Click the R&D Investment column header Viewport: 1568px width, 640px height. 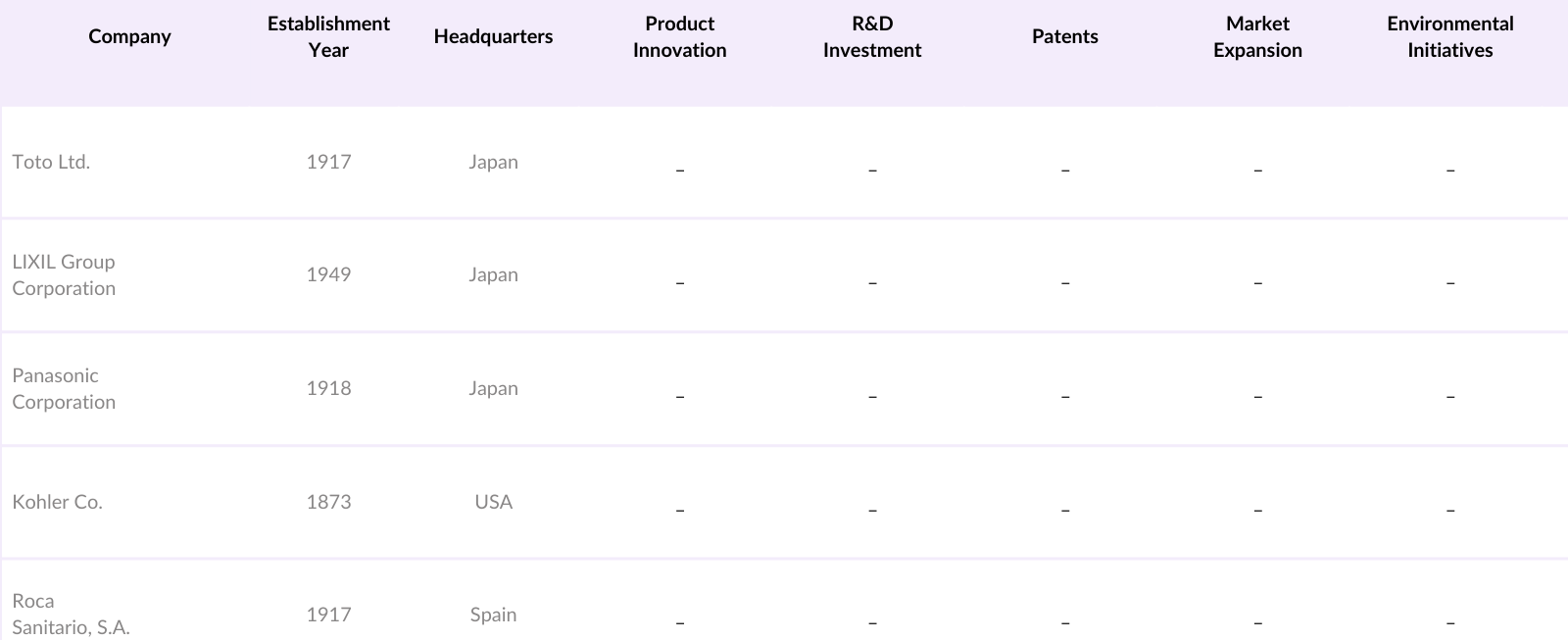tap(872, 36)
